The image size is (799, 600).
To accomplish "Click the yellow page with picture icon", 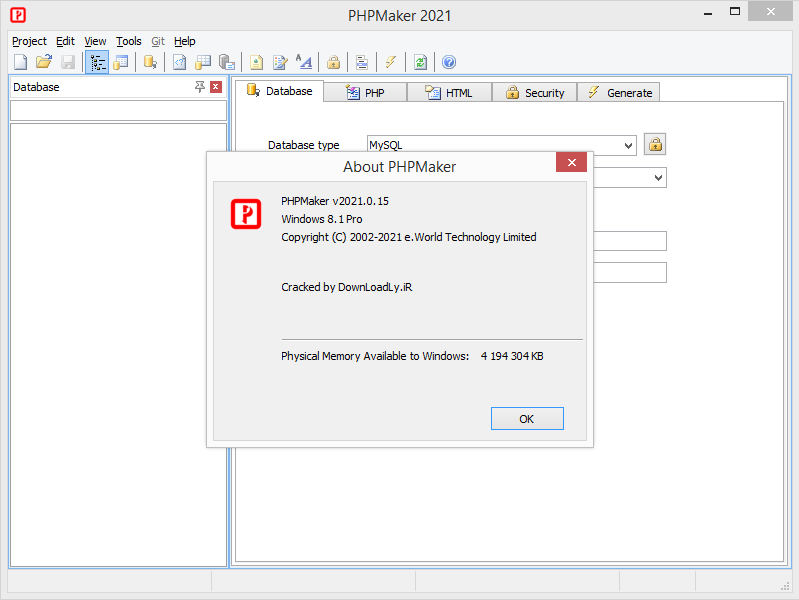I will point(256,62).
